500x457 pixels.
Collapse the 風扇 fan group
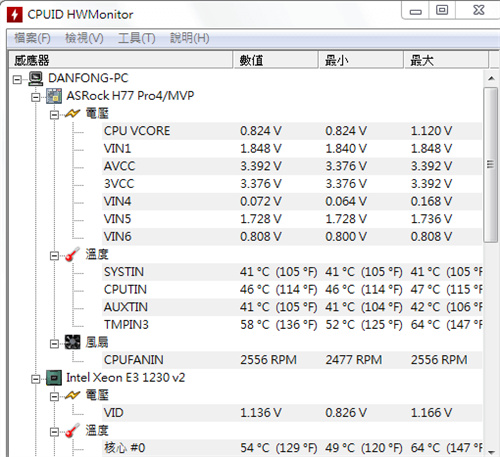(54, 344)
